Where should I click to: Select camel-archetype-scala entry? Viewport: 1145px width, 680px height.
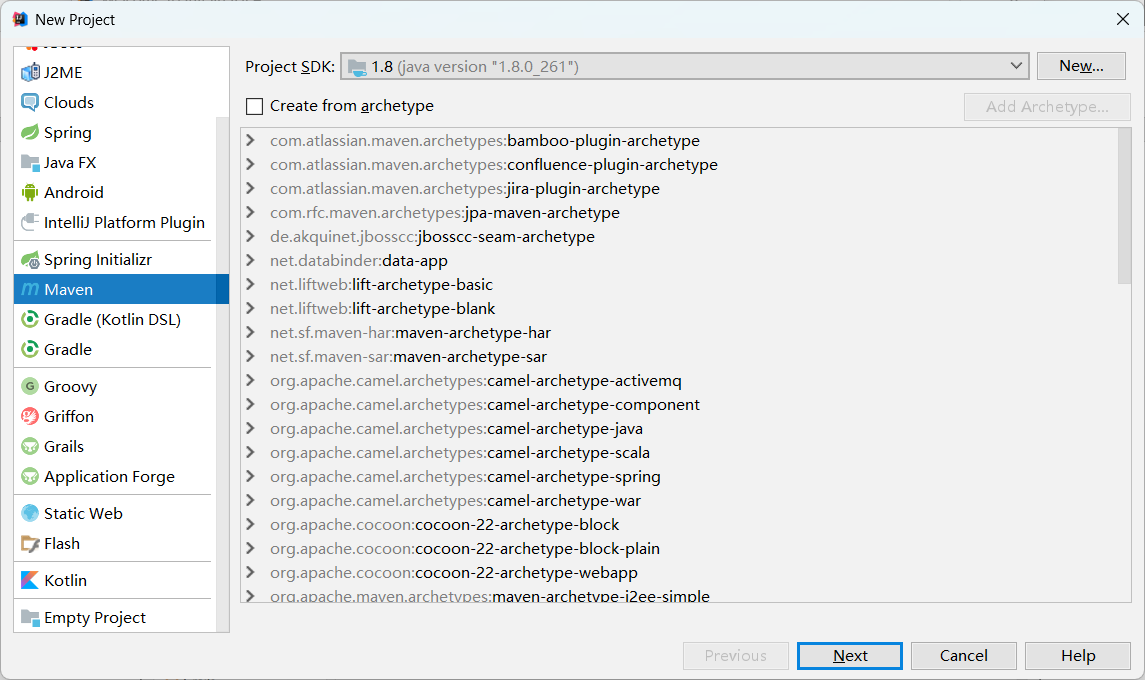(x=459, y=453)
